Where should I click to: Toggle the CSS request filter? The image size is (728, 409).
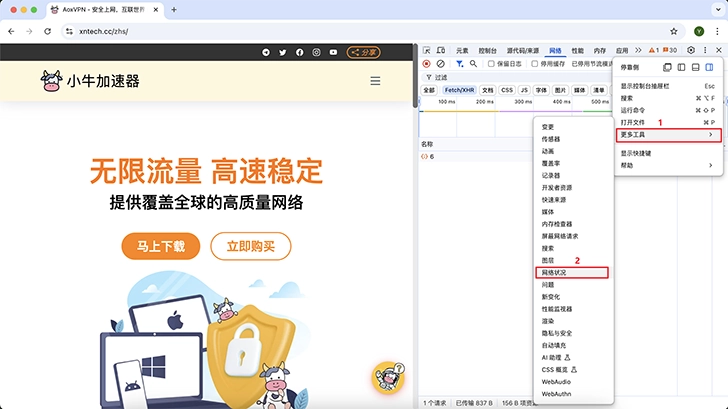tap(507, 90)
